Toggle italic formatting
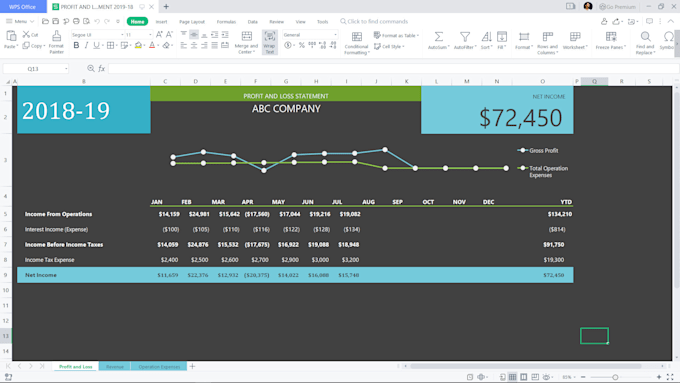Screen dimensions: 680x383 click(86, 46)
